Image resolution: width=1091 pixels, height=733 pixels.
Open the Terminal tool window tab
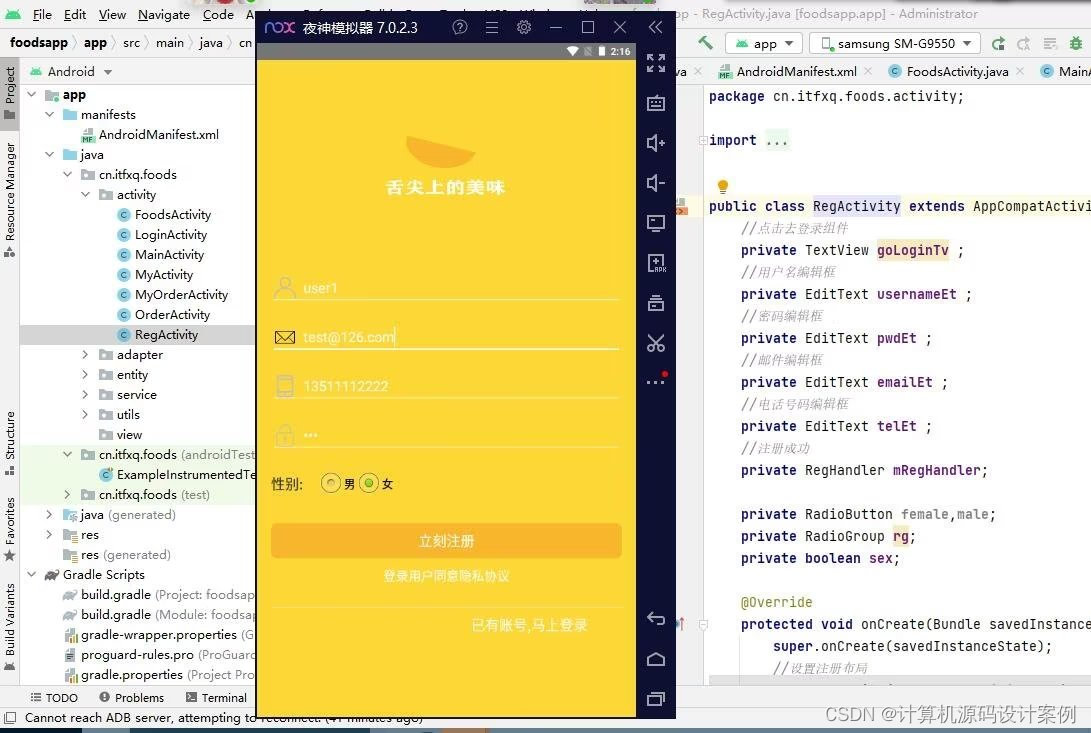216,697
